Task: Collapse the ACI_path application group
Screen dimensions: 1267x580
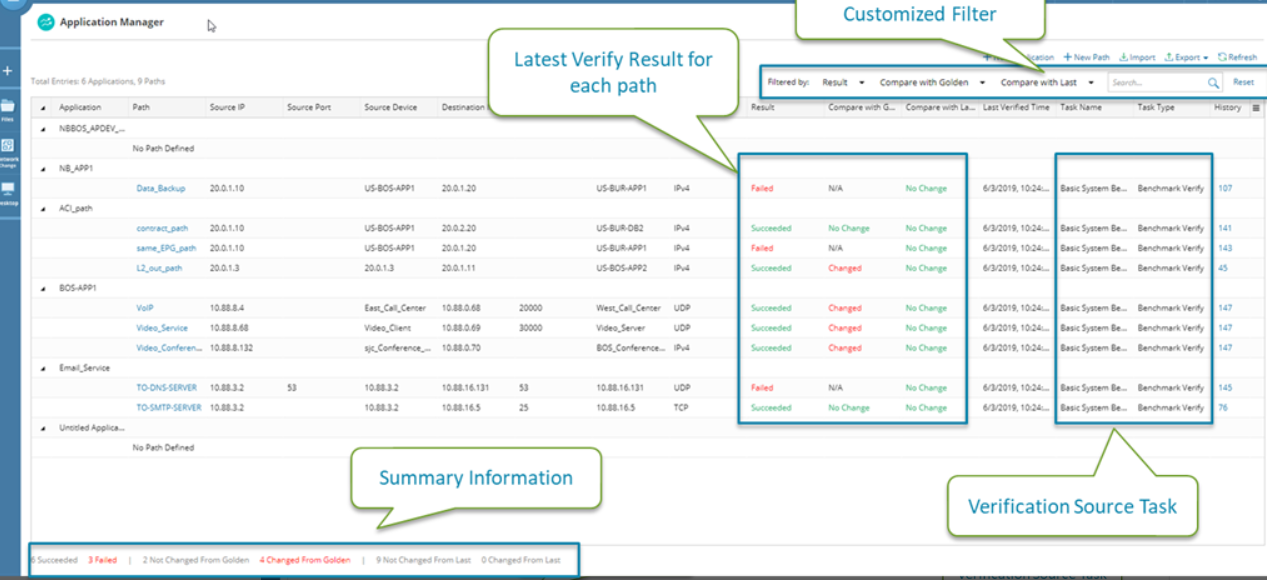Action: coord(43,208)
